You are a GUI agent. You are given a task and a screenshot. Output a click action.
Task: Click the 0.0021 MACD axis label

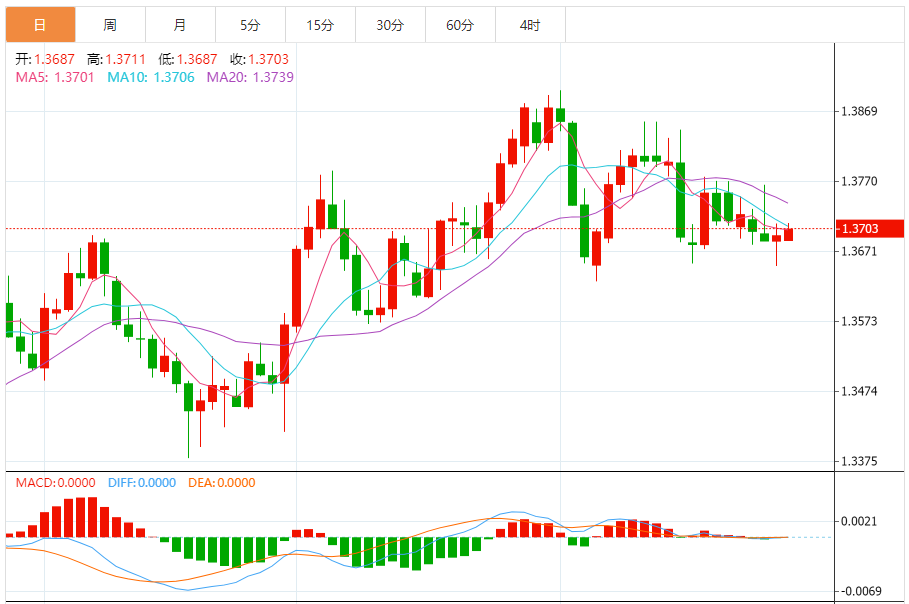pyautogui.click(x=859, y=521)
